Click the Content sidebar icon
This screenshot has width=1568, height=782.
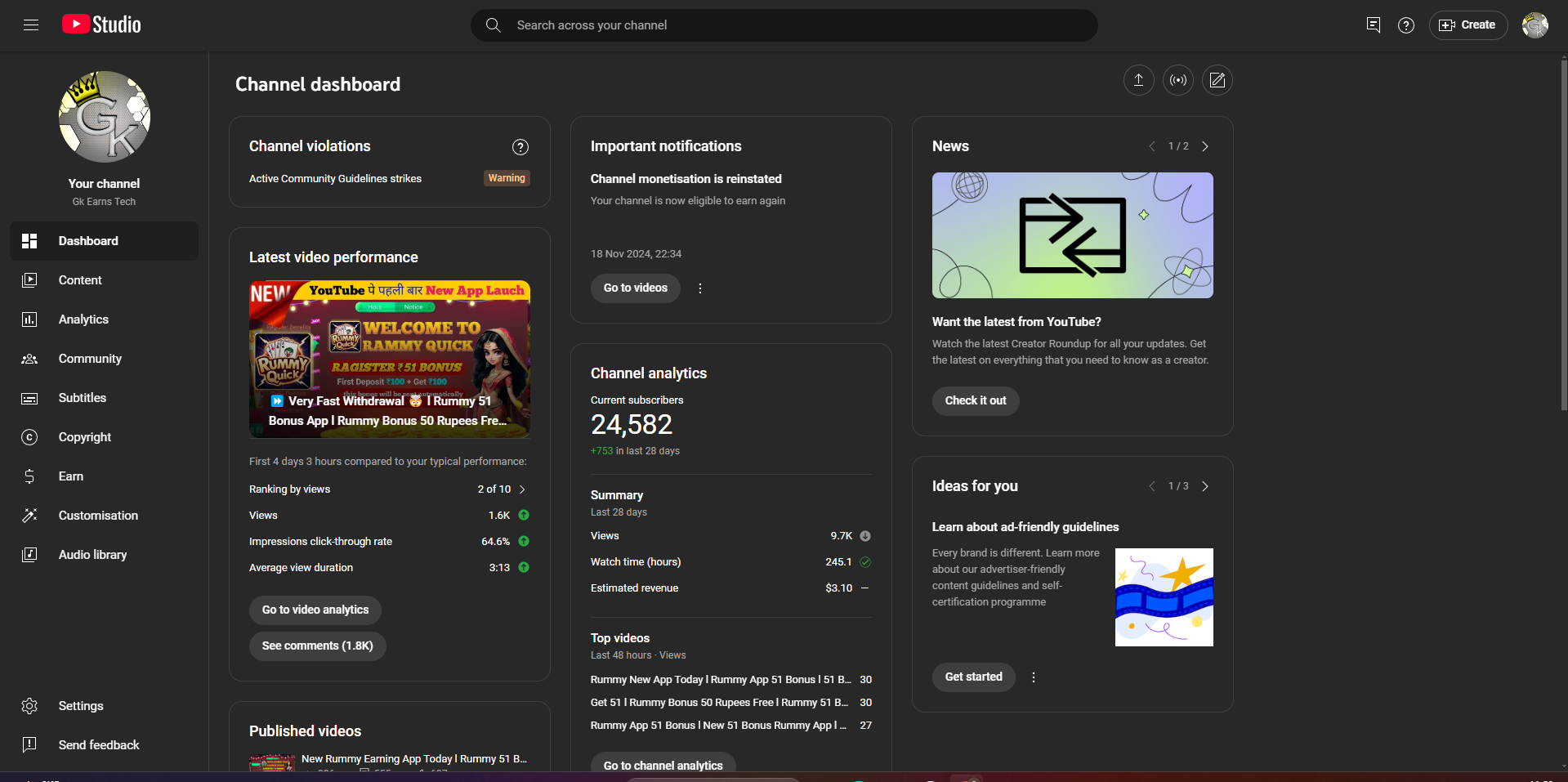click(x=29, y=280)
